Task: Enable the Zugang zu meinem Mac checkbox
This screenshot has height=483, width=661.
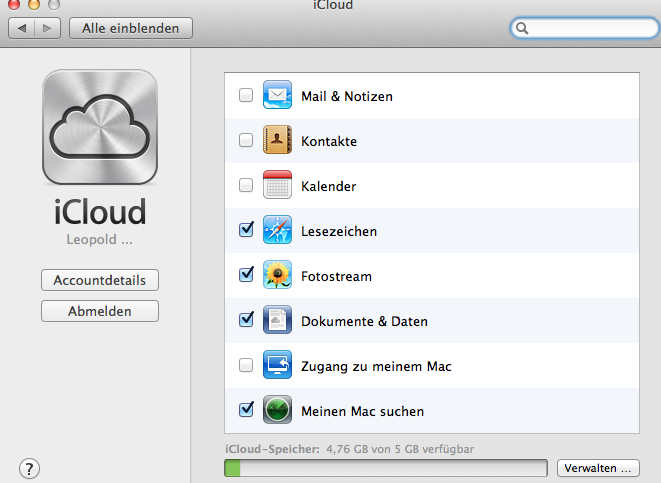Action: coord(246,365)
